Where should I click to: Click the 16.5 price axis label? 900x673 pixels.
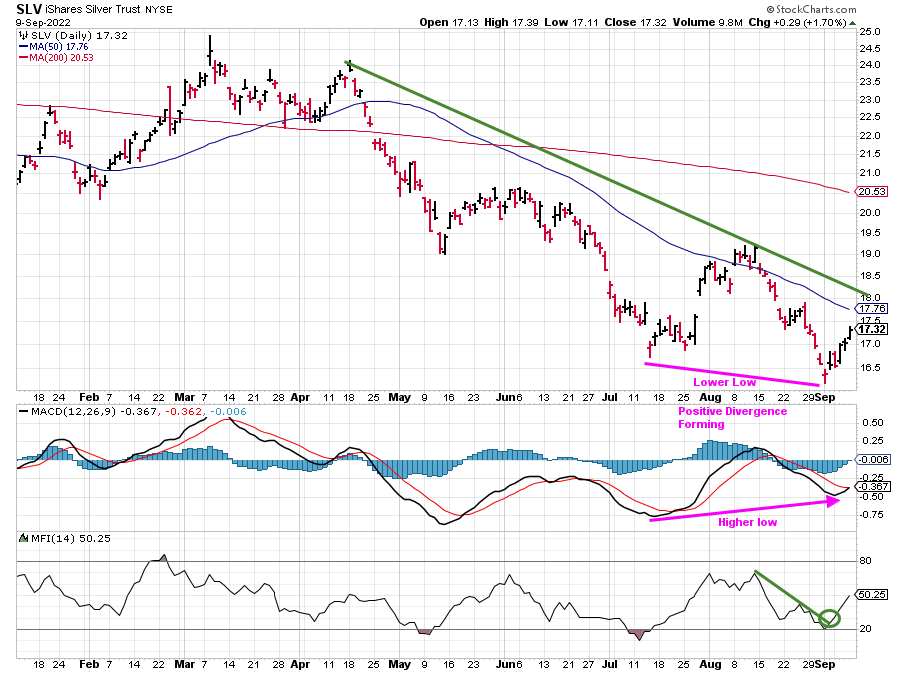tap(870, 367)
